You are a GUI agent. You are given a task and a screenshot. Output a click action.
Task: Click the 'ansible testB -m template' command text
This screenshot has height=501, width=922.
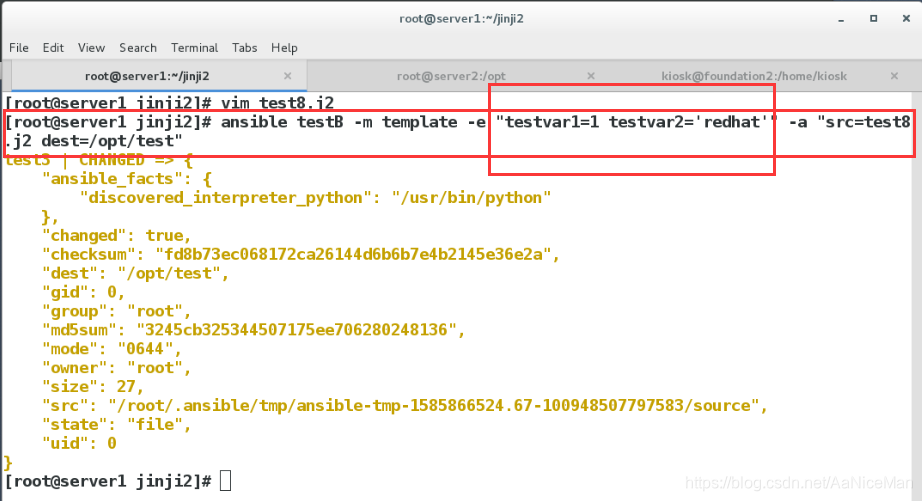pyautogui.click(x=339, y=122)
